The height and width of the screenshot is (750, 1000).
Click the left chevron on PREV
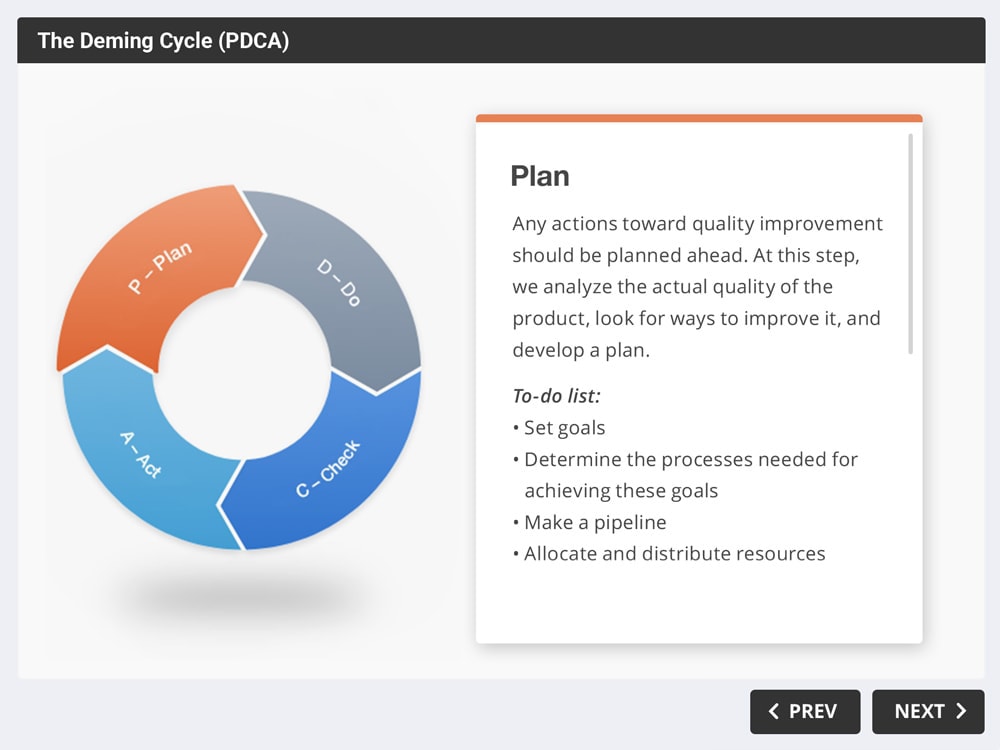[x=774, y=711]
